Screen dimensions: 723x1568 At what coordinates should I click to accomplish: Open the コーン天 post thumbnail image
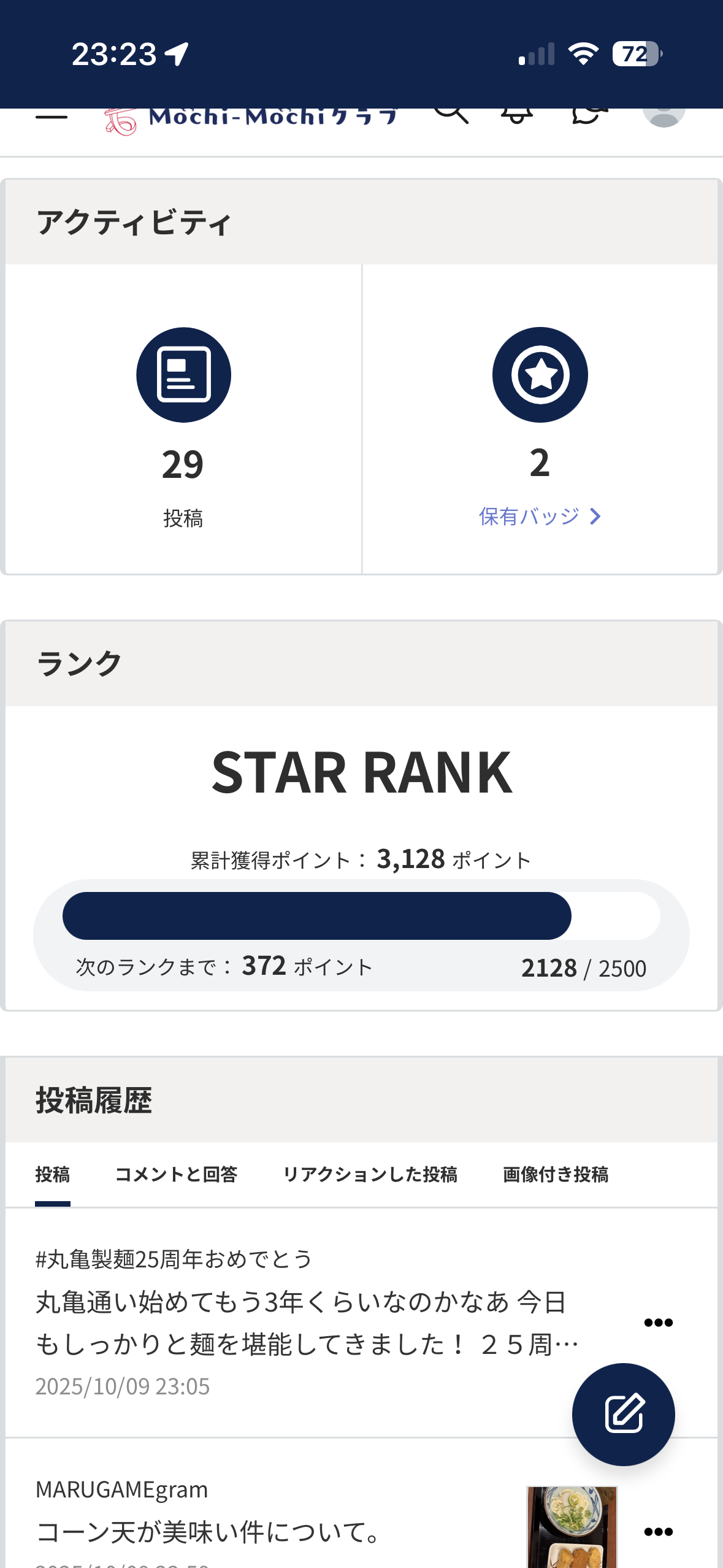pos(572,1527)
